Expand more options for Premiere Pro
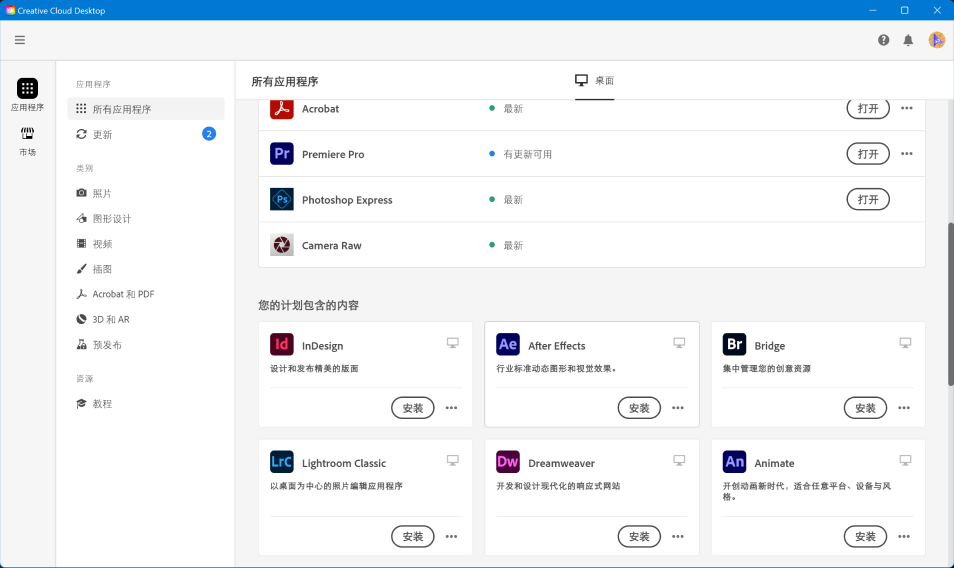The width and height of the screenshot is (954, 568). tap(906, 154)
